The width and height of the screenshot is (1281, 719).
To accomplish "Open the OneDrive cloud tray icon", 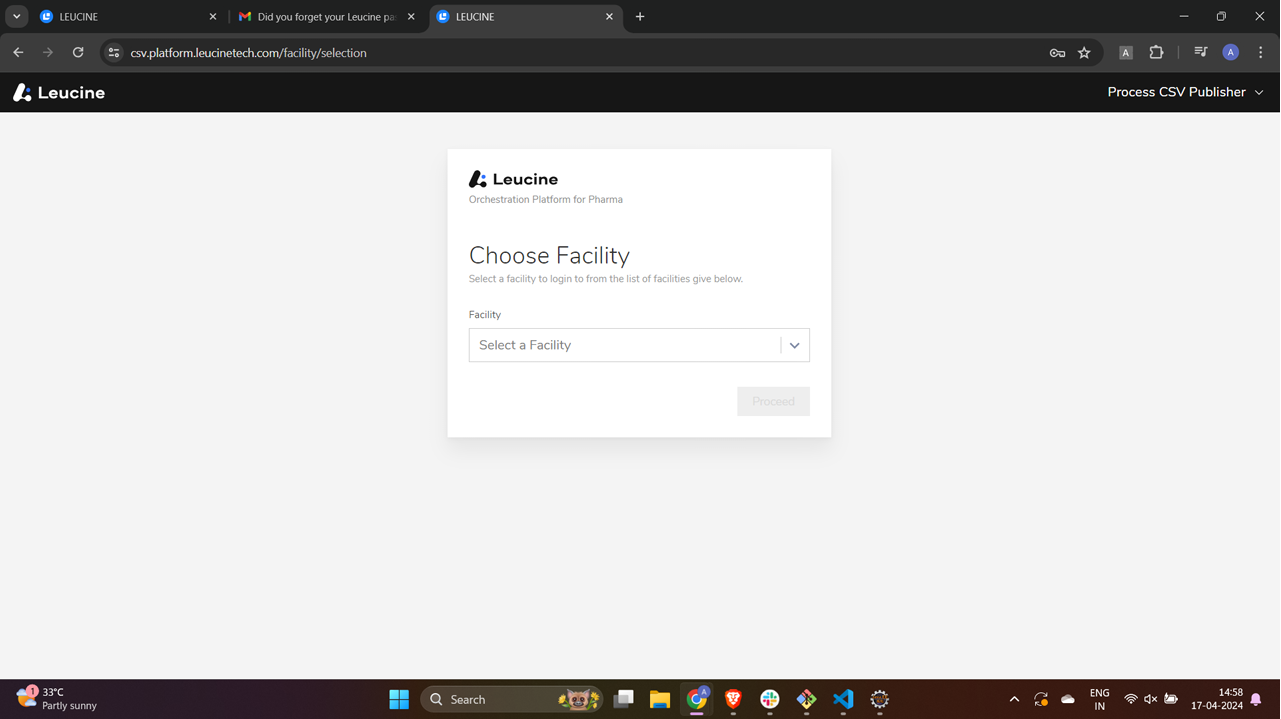I will click(1068, 699).
